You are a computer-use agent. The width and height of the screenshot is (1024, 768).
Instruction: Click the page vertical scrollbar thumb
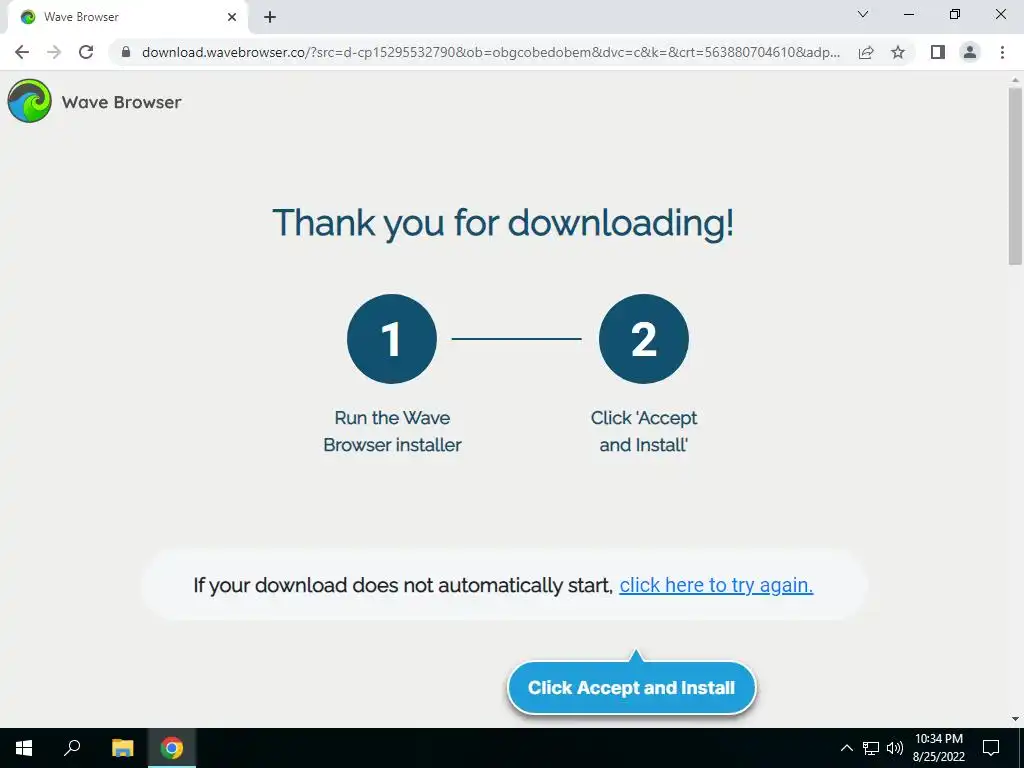click(x=1015, y=176)
